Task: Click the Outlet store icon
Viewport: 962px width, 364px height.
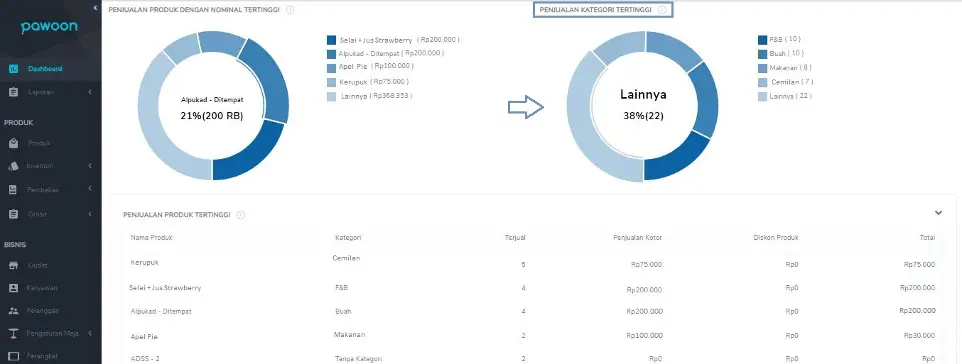Action: pos(13,265)
